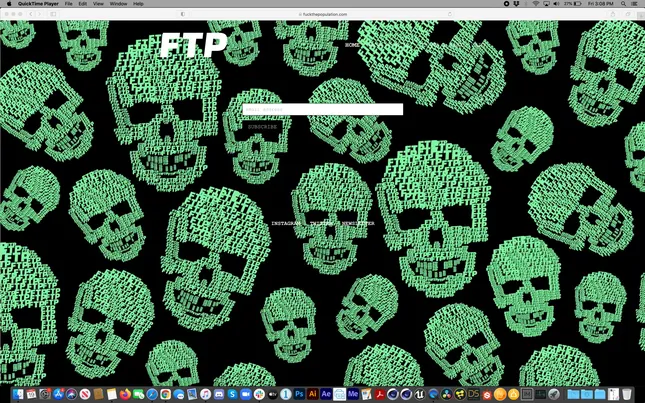Open DS application in dock

tap(473, 394)
